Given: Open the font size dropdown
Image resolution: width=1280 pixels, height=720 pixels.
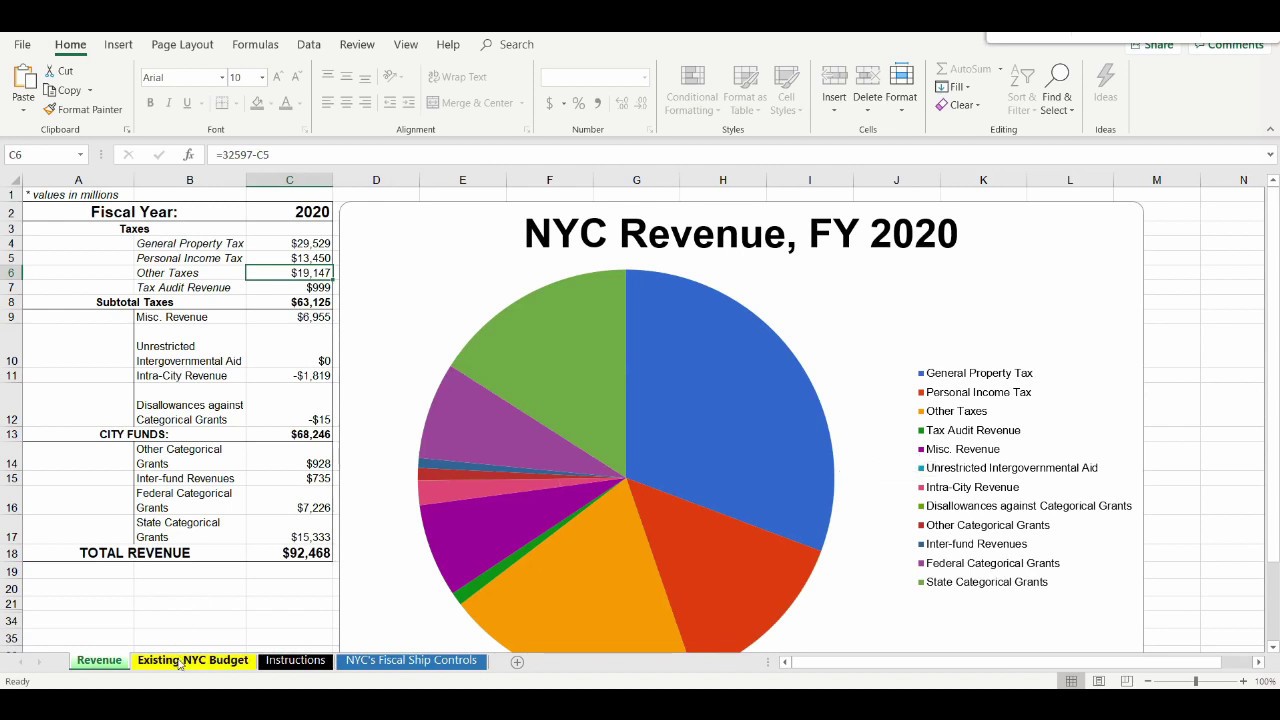Looking at the screenshot, I should 262,77.
